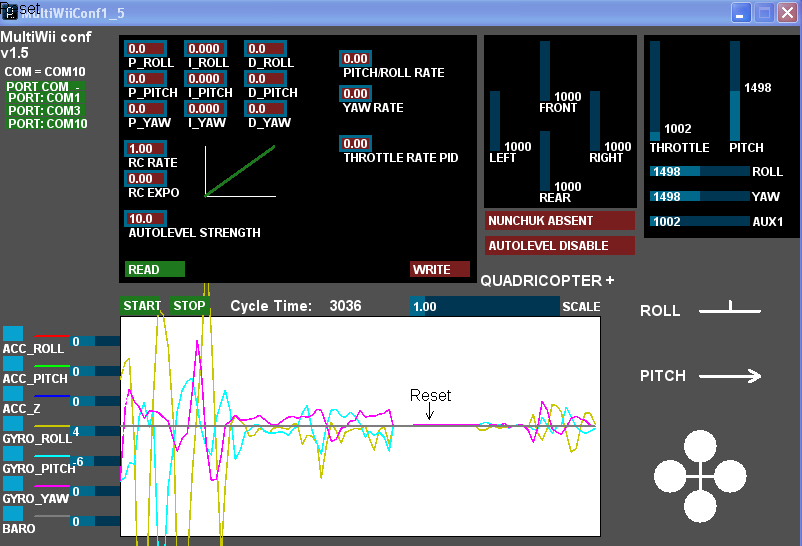Image resolution: width=802 pixels, height=546 pixels.
Task: Click the LEFT motor output bar
Action: (x=495, y=121)
